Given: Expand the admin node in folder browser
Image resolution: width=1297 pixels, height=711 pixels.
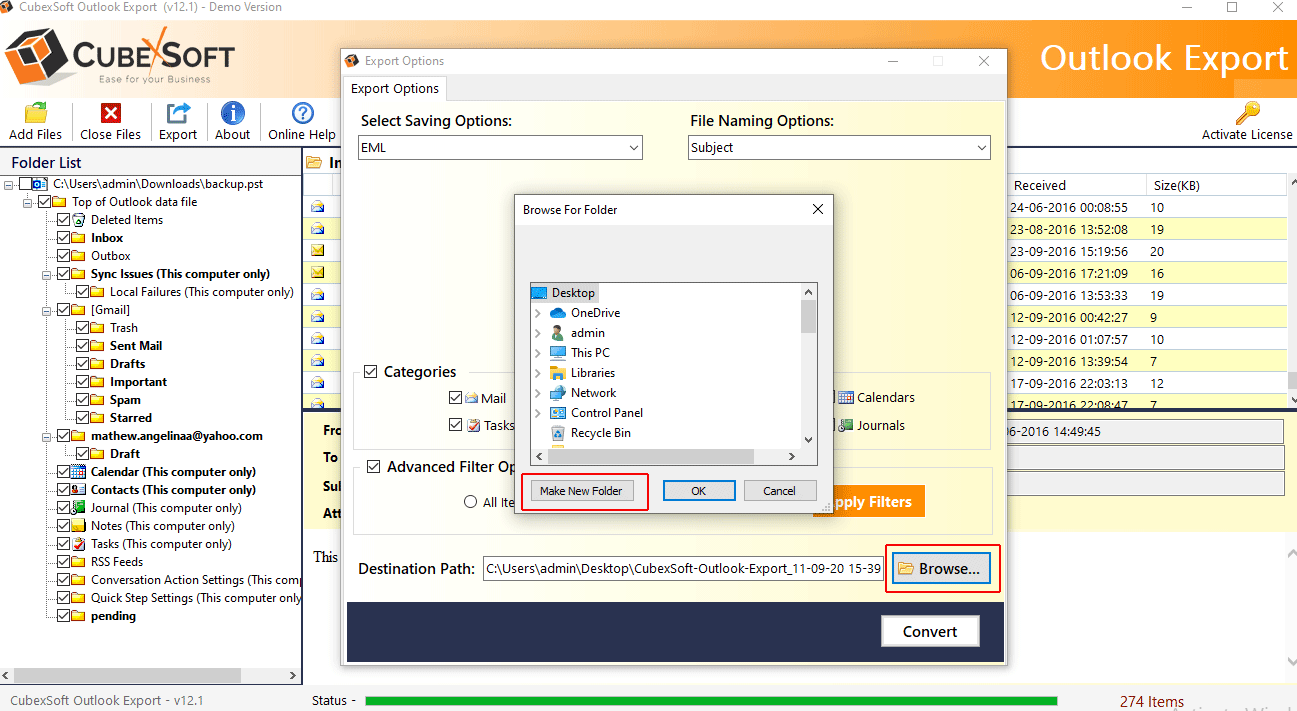Looking at the screenshot, I should pyautogui.click(x=538, y=333).
